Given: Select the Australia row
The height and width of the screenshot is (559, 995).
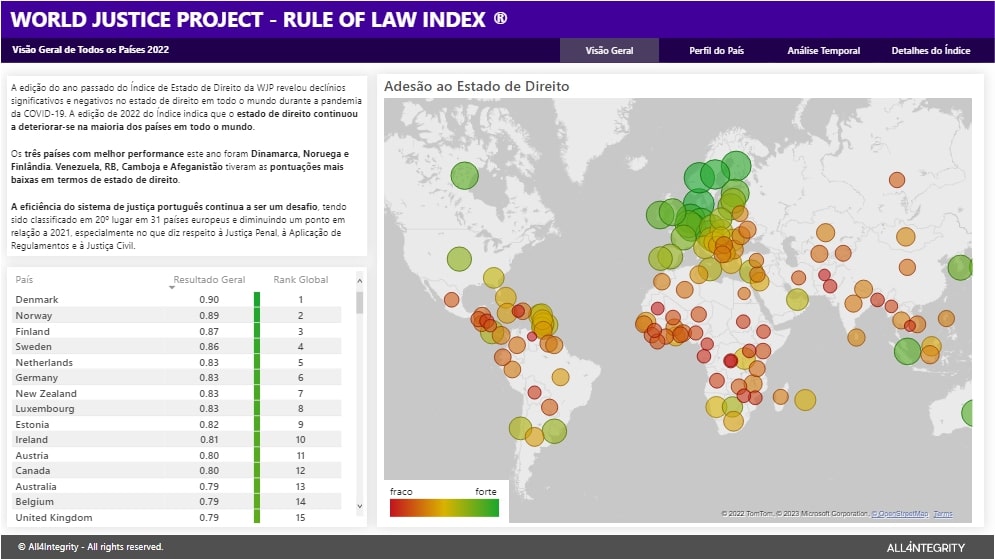Looking at the screenshot, I should [178, 487].
